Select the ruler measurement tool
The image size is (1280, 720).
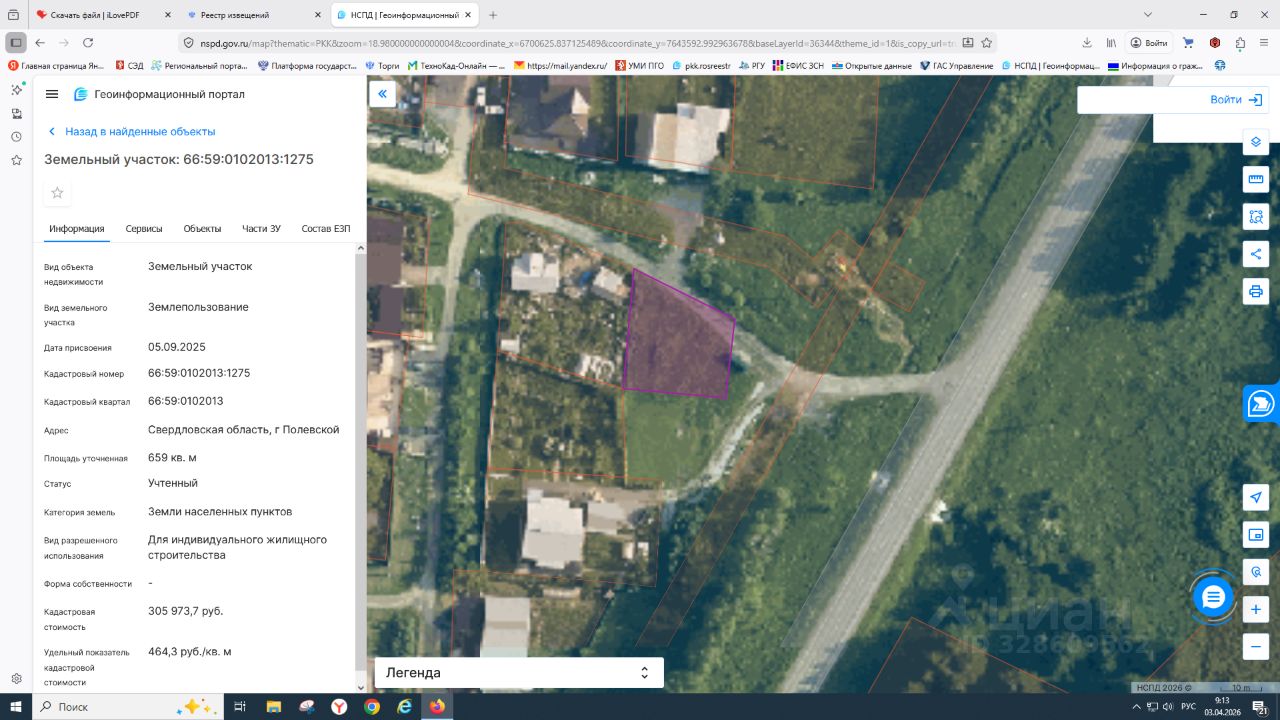click(1256, 179)
